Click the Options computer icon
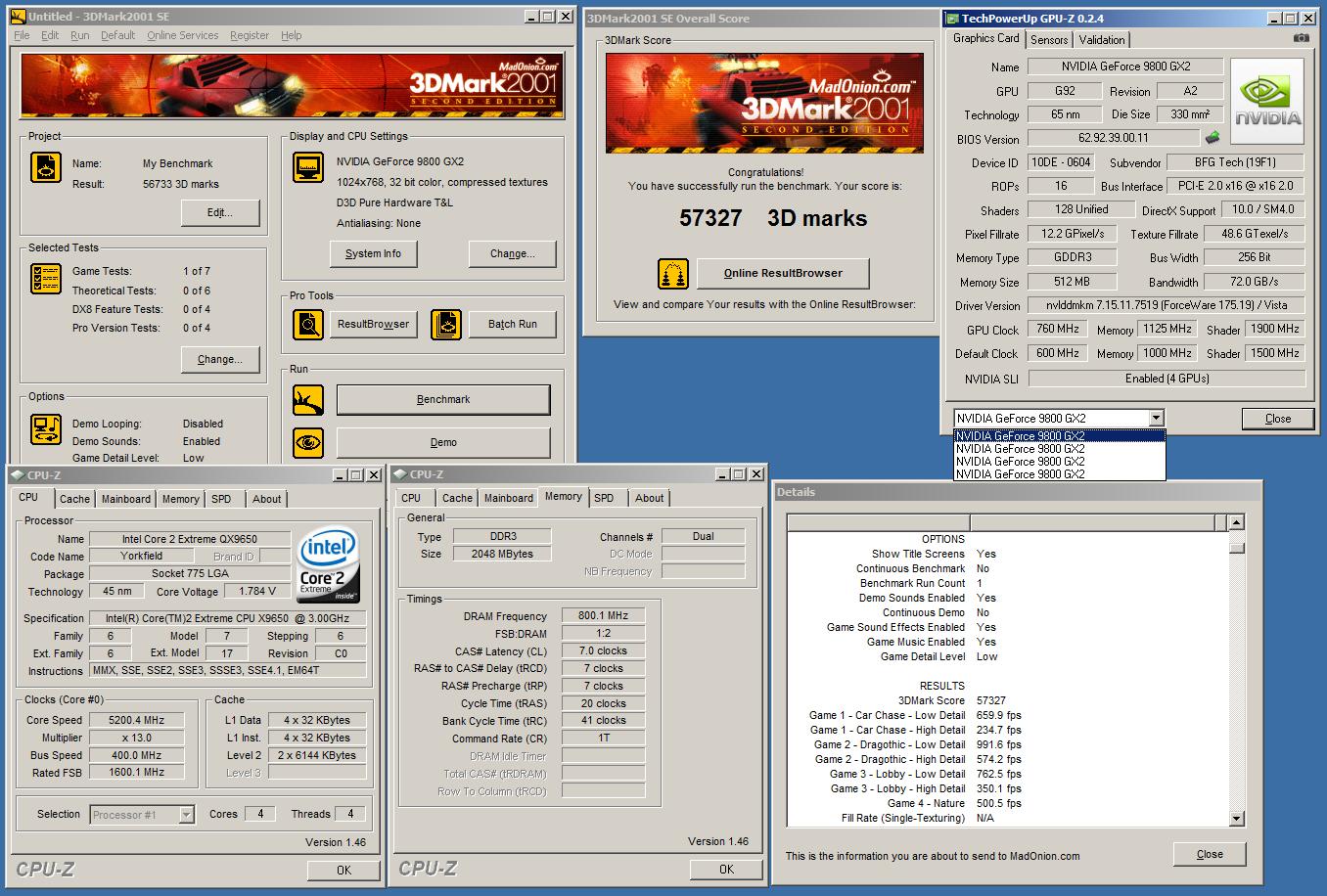1327x896 pixels. [45, 428]
